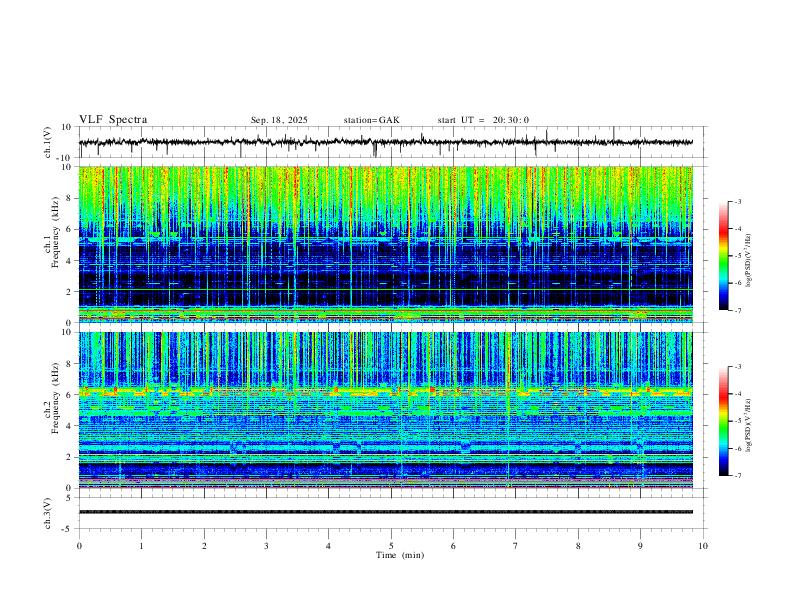Select the date "Sep. 18, 2025"

[x=279, y=120]
